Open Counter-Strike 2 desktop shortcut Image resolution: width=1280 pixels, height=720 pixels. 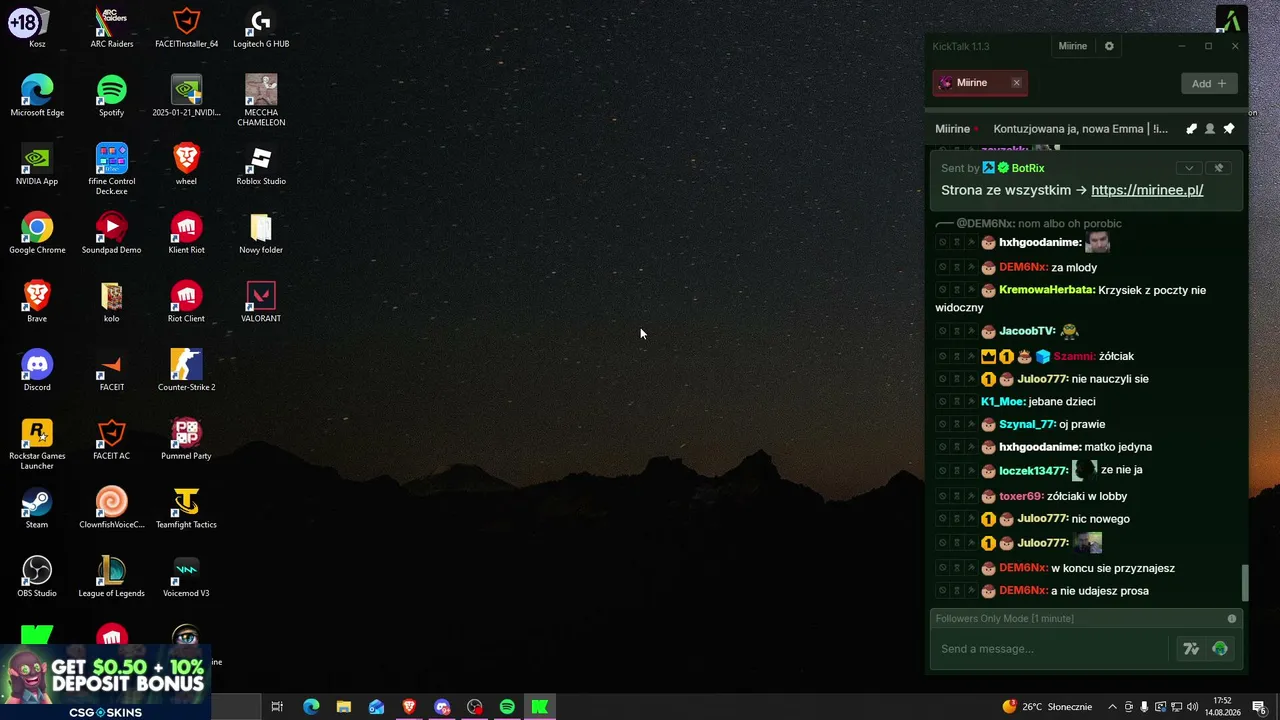[x=186, y=370]
